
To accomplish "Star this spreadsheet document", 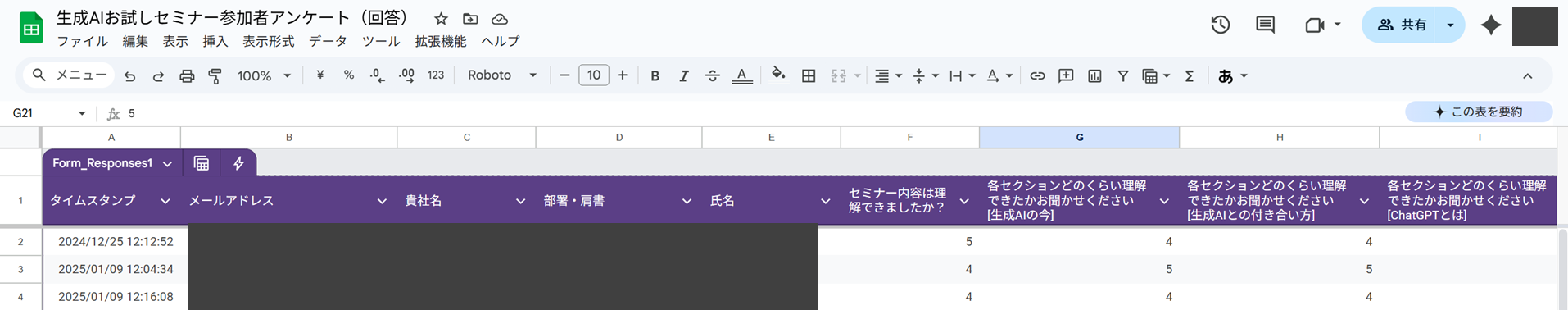I will coord(441,18).
